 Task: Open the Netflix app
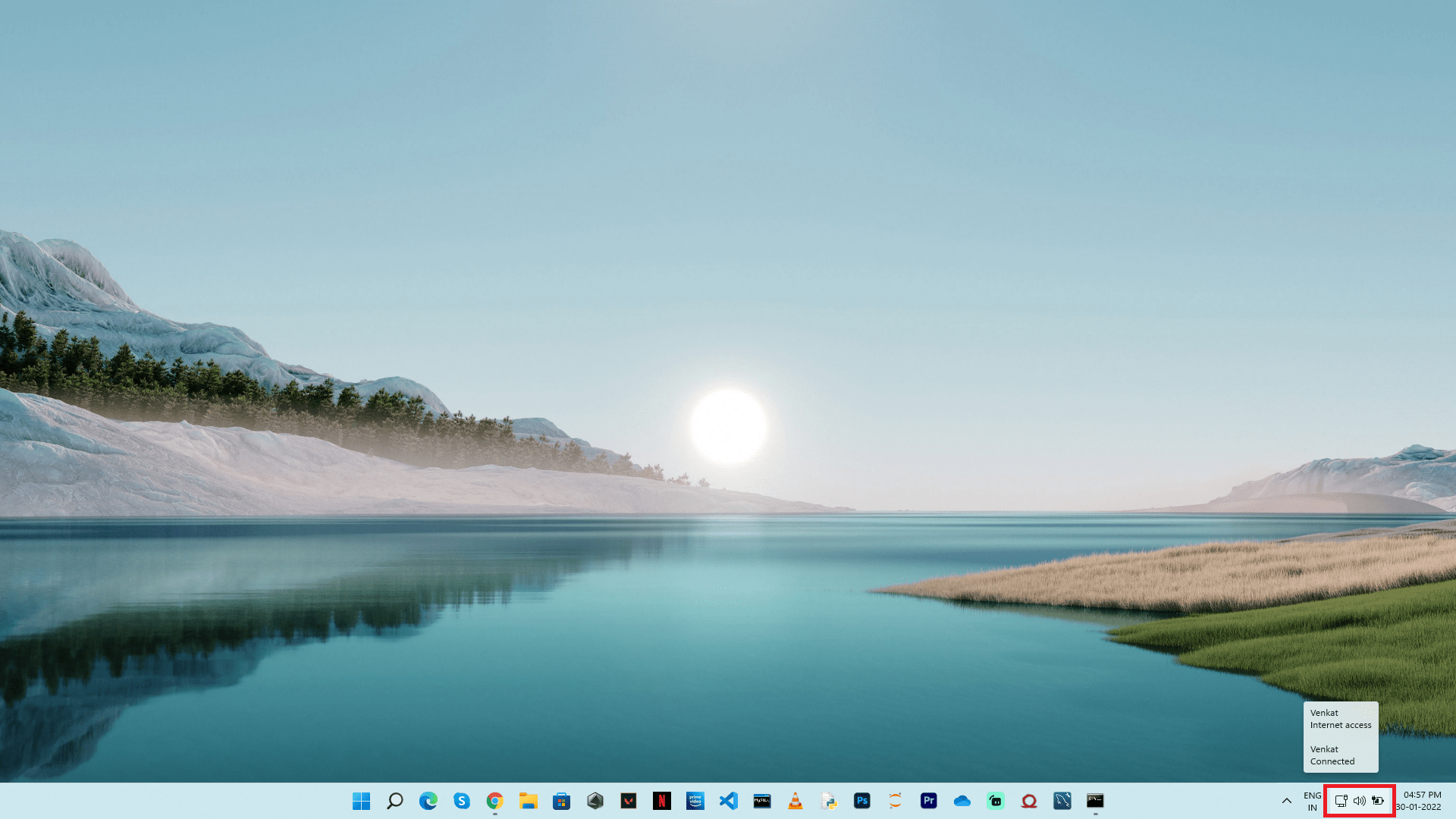point(661,800)
